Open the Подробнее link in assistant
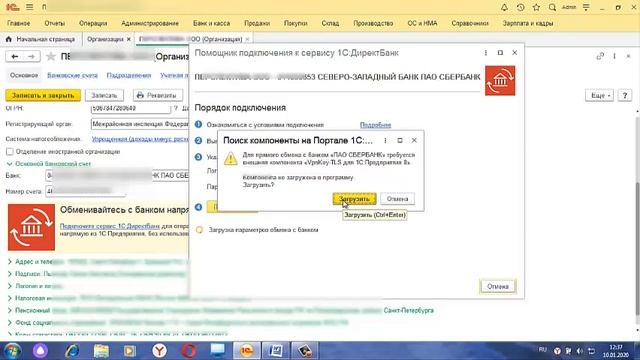 376,125
